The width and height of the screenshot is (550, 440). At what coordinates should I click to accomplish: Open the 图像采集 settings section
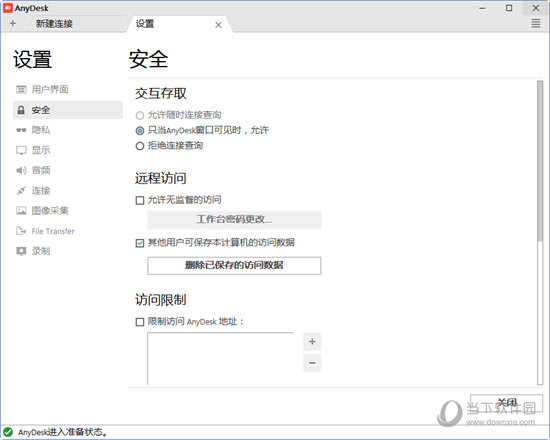click(x=68, y=211)
